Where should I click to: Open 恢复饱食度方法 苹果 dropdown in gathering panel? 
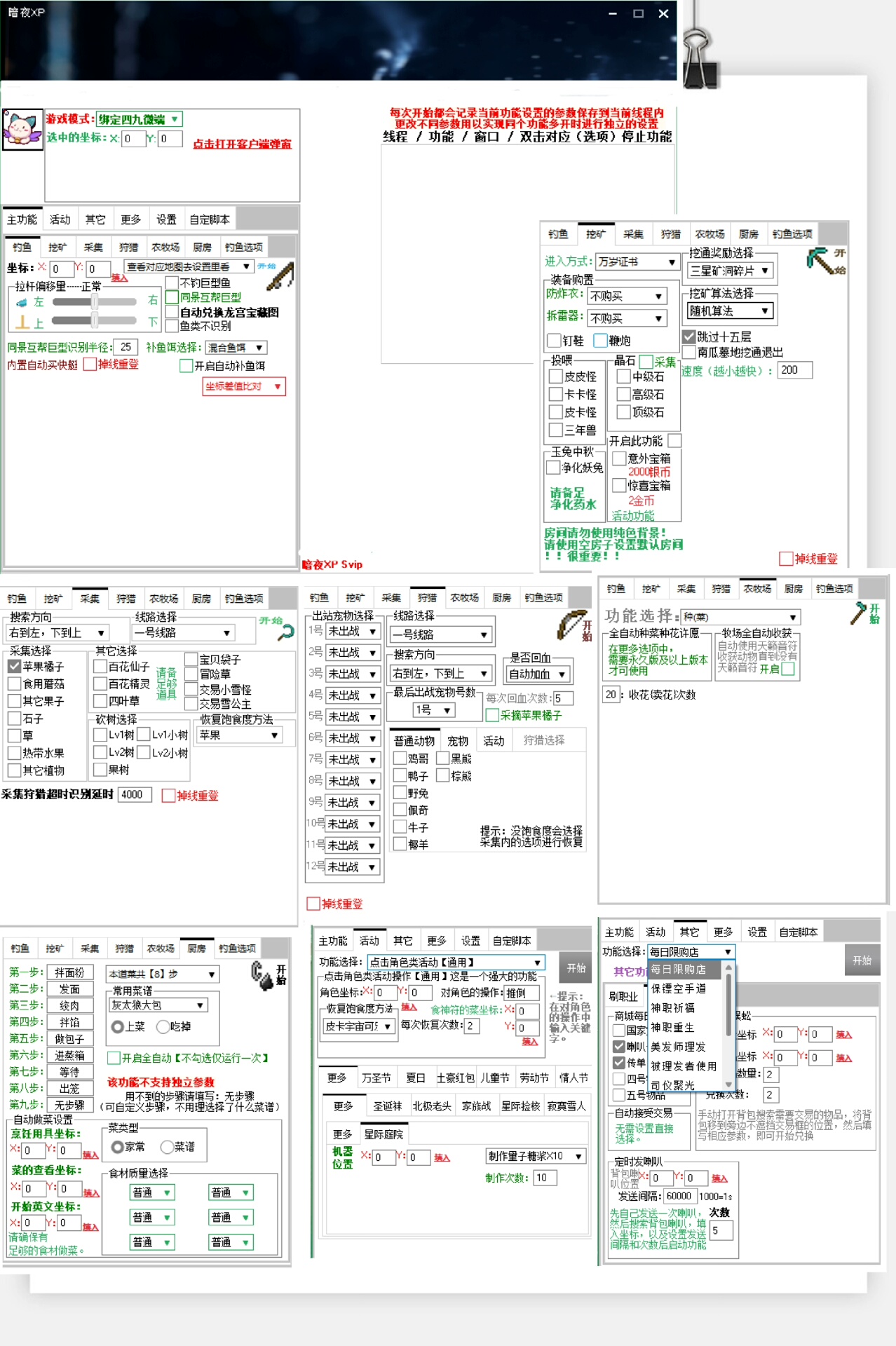point(239,735)
